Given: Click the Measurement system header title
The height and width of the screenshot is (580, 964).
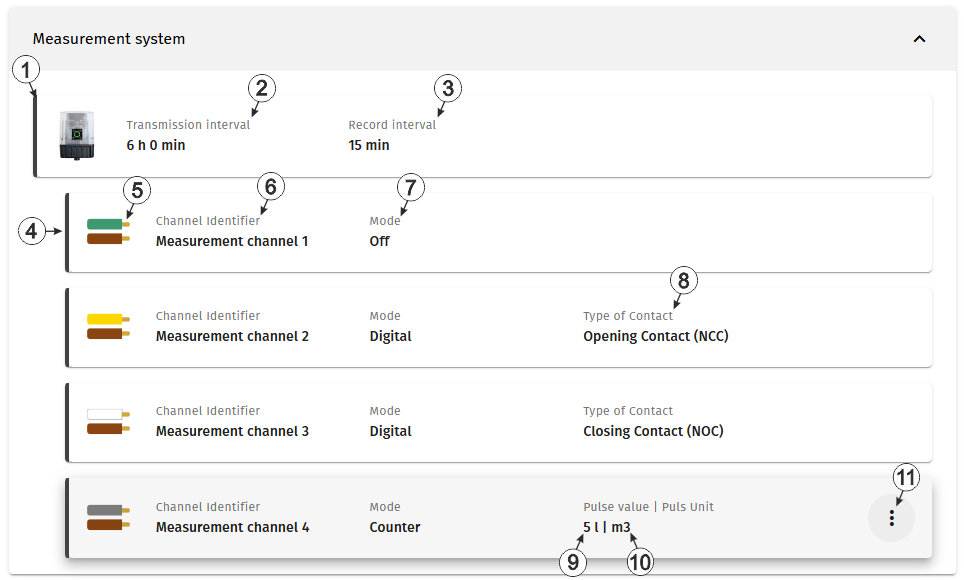Looking at the screenshot, I should (x=109, y=39).
